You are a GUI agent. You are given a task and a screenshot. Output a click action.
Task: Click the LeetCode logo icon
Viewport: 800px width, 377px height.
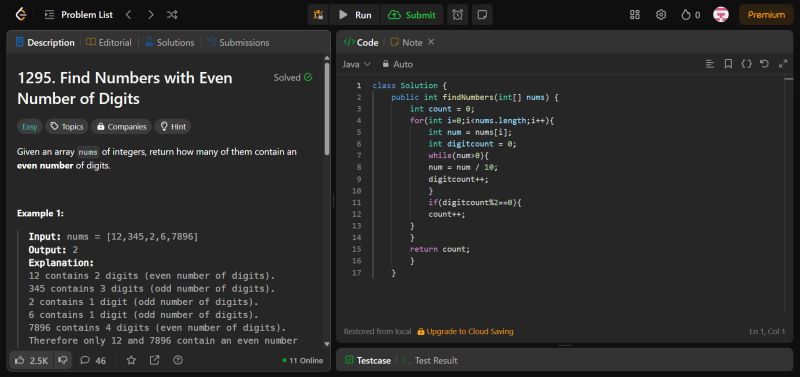pos(21,14)
